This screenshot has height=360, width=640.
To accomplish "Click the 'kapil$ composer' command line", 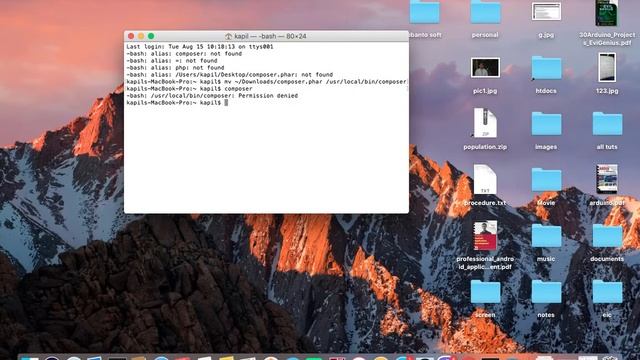I will pyautogui.click(x=189, y=89).
